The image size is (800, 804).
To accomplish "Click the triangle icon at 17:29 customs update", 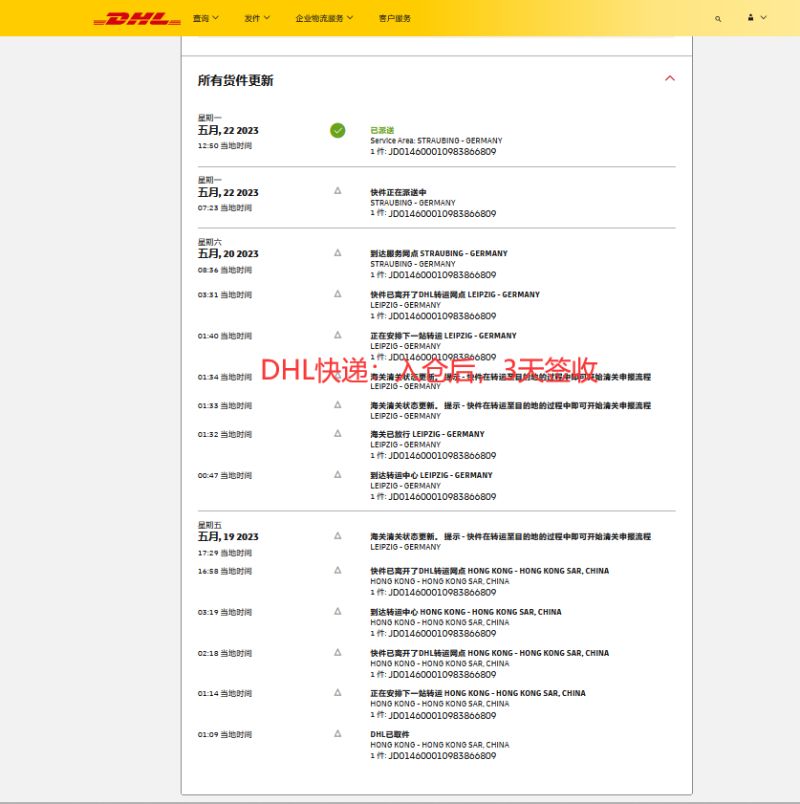I will (337, 536).
